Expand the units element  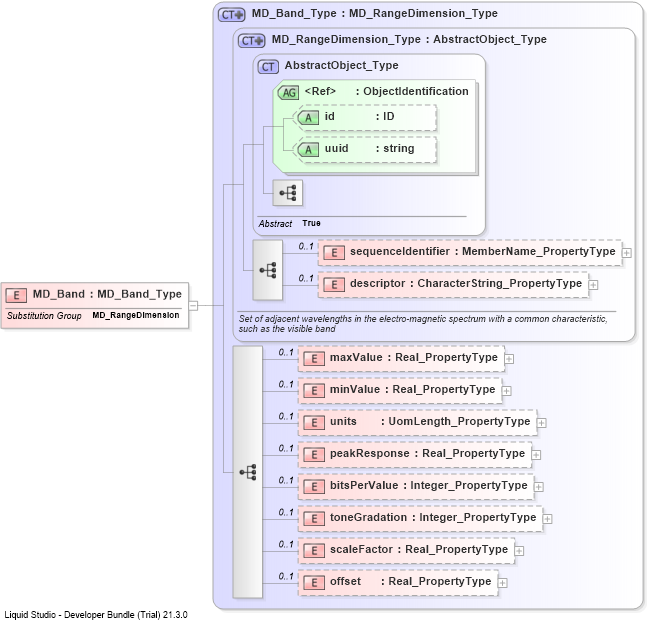(541, 423)
